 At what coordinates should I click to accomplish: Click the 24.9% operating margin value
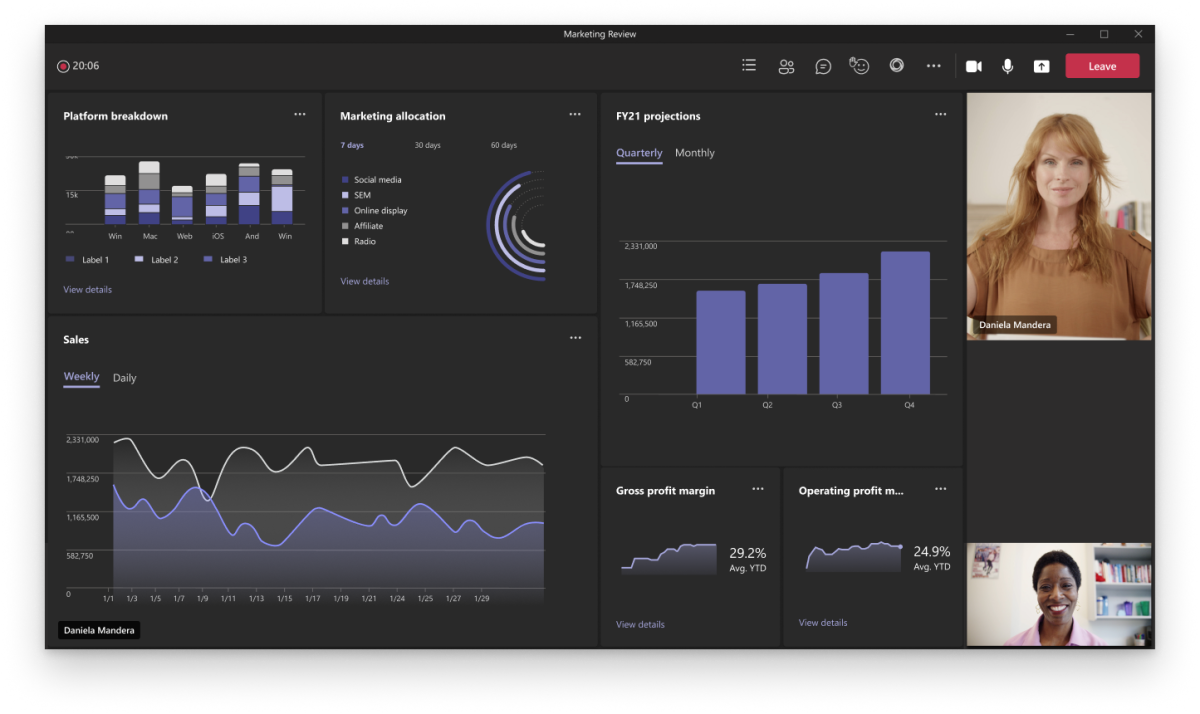click(932, 551)
